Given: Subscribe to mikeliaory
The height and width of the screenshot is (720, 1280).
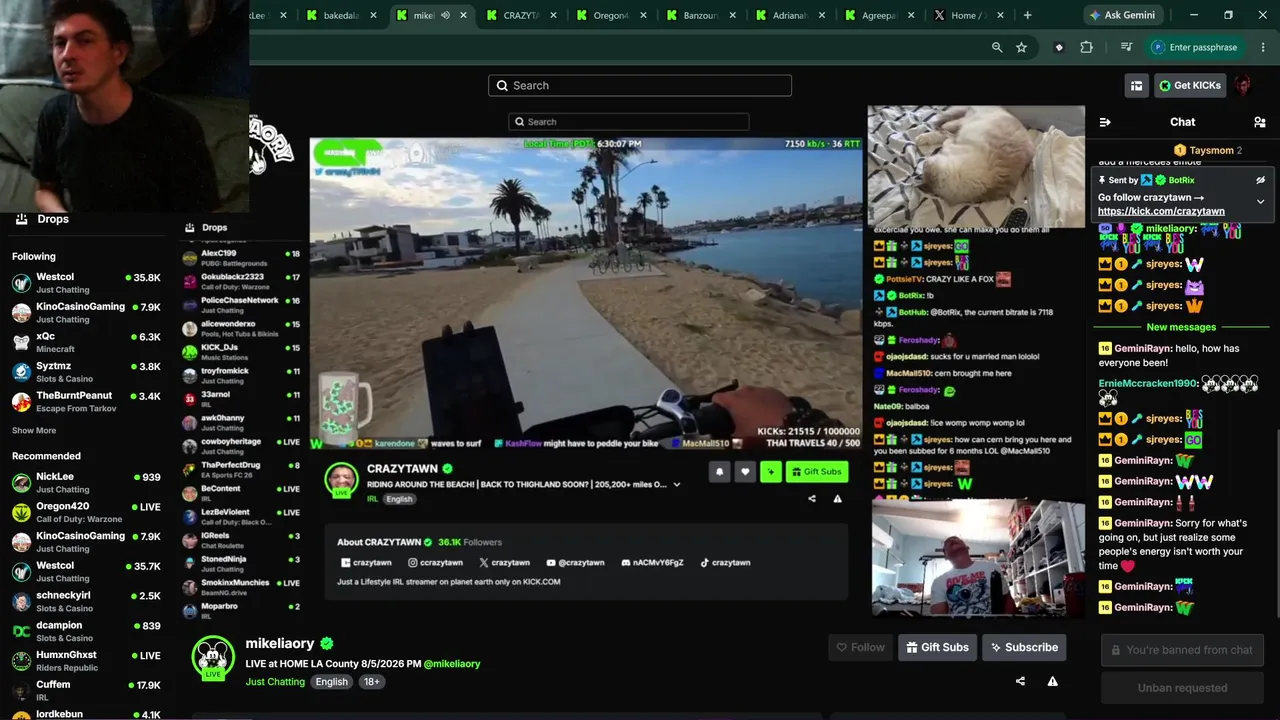Looking at the screenshot, I should (x=1024, y=648).
